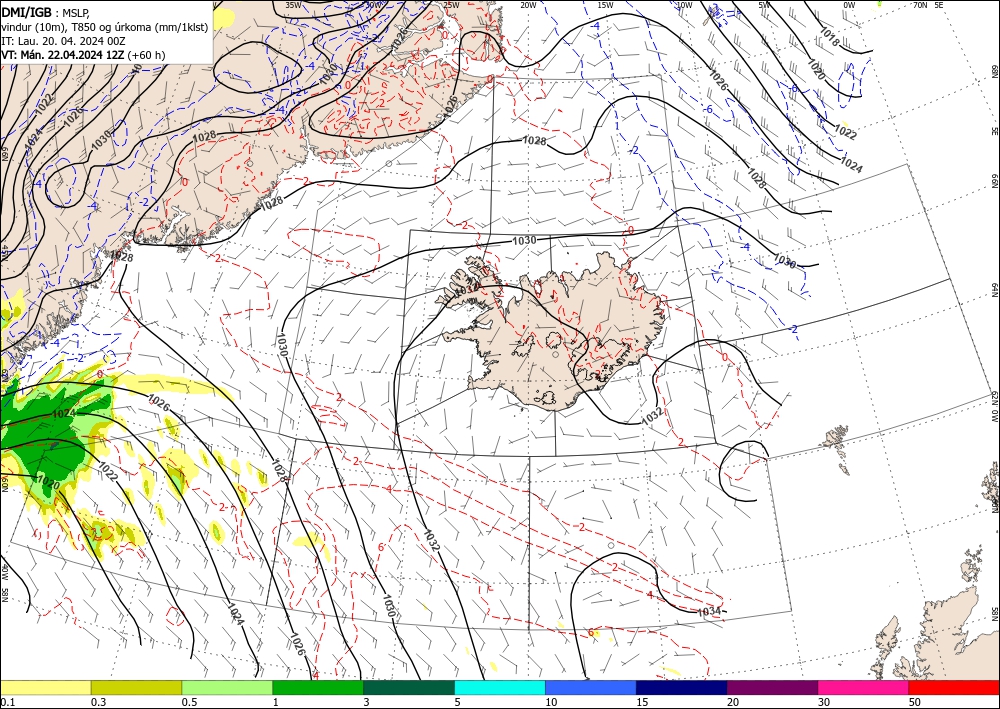Viewport: 1000px width, 709px height.
Task: Click the '0.1' legend value
Action: tap(6, 702)
